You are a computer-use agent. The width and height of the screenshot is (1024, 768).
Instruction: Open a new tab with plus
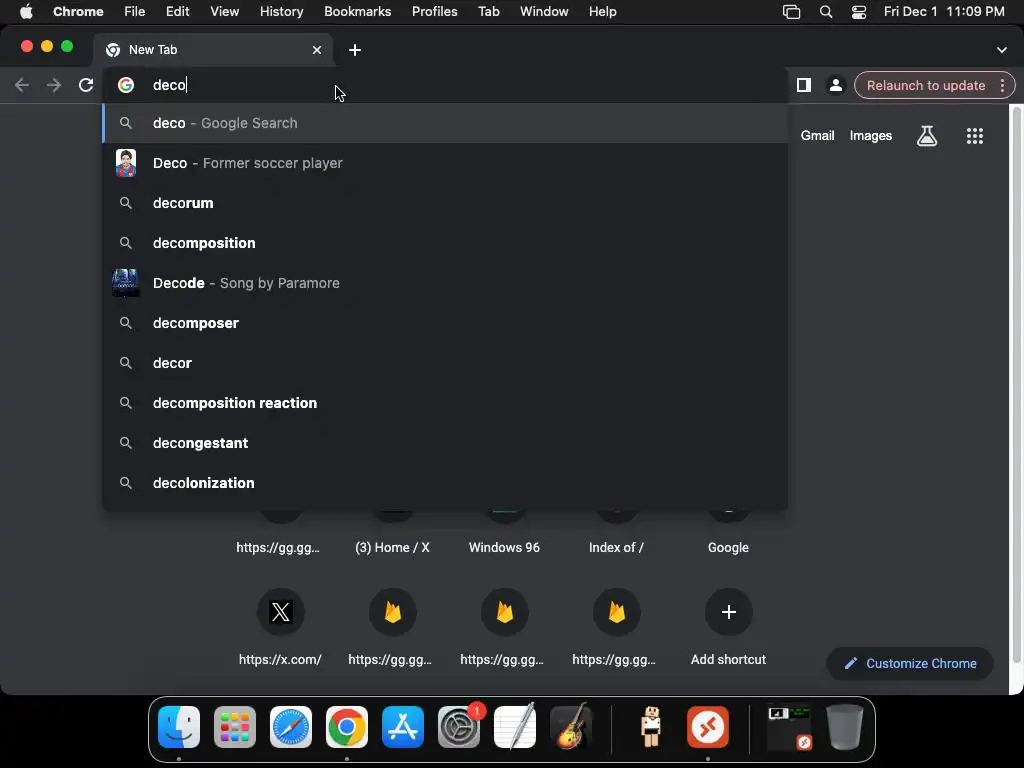coord(355,50)
